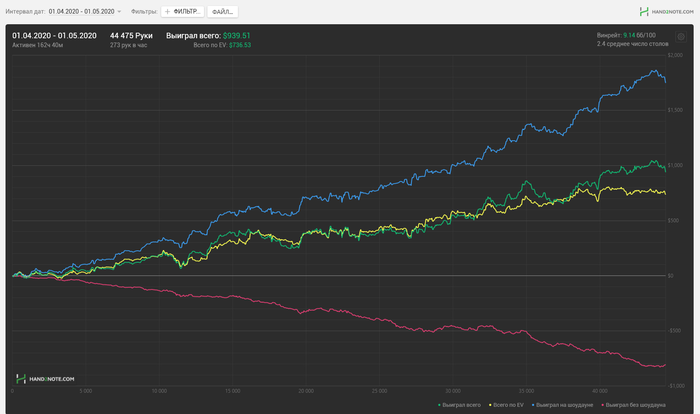
Task: Click the '273 рук в час' text
Action: (x=129, y=45)
